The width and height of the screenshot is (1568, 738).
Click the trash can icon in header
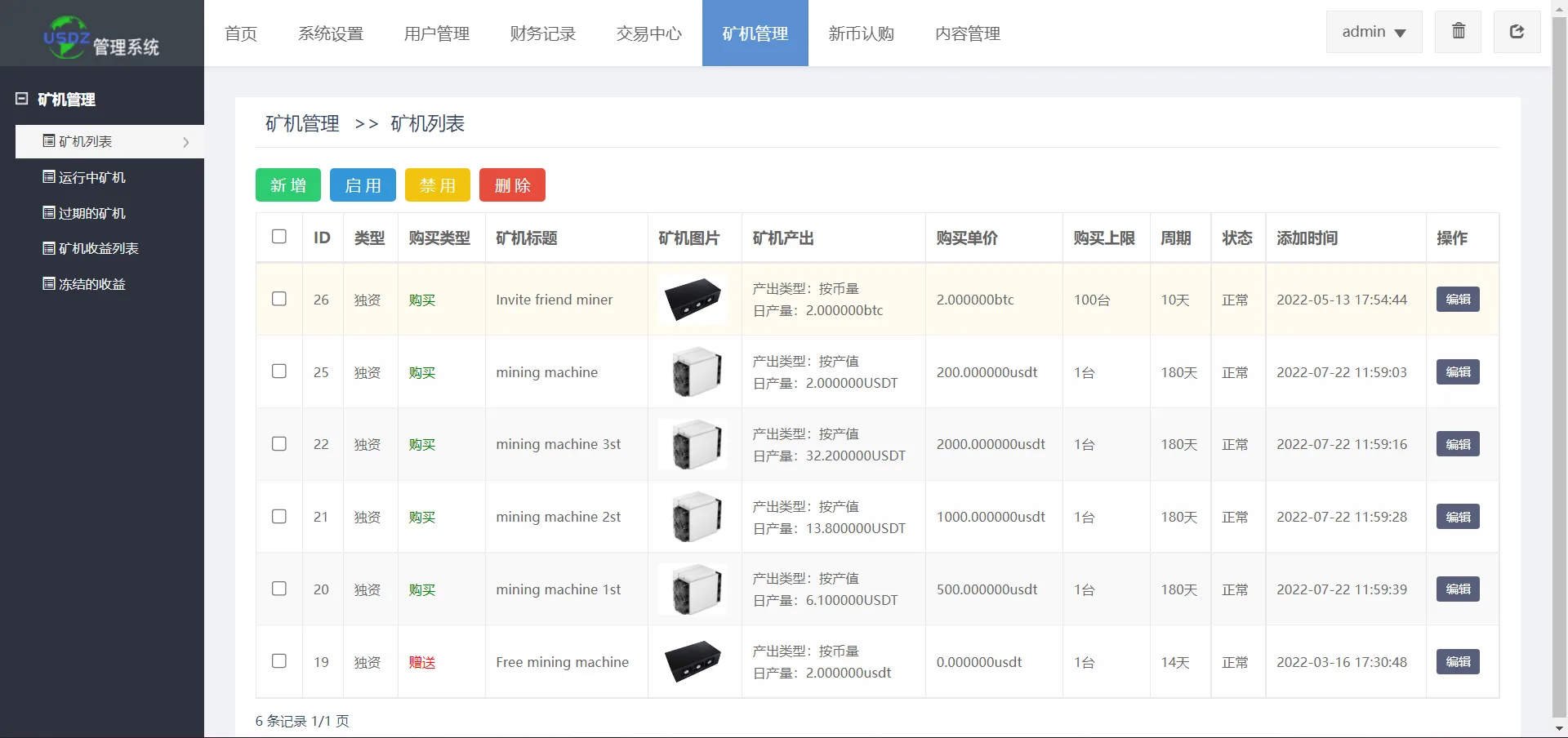click(1458, 32)
